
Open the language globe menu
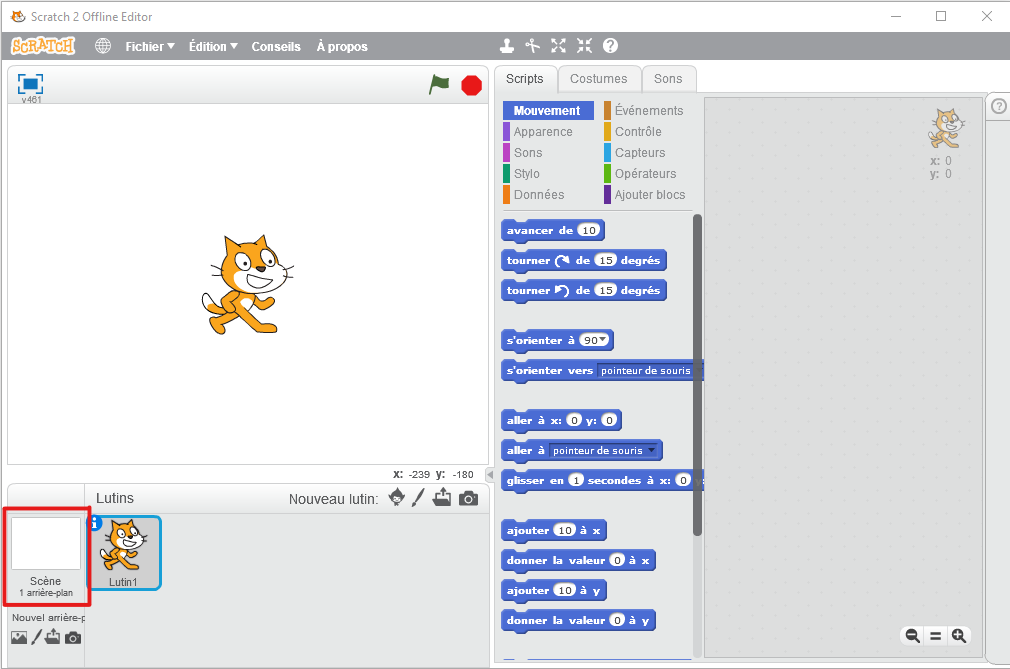pos(103,46)
